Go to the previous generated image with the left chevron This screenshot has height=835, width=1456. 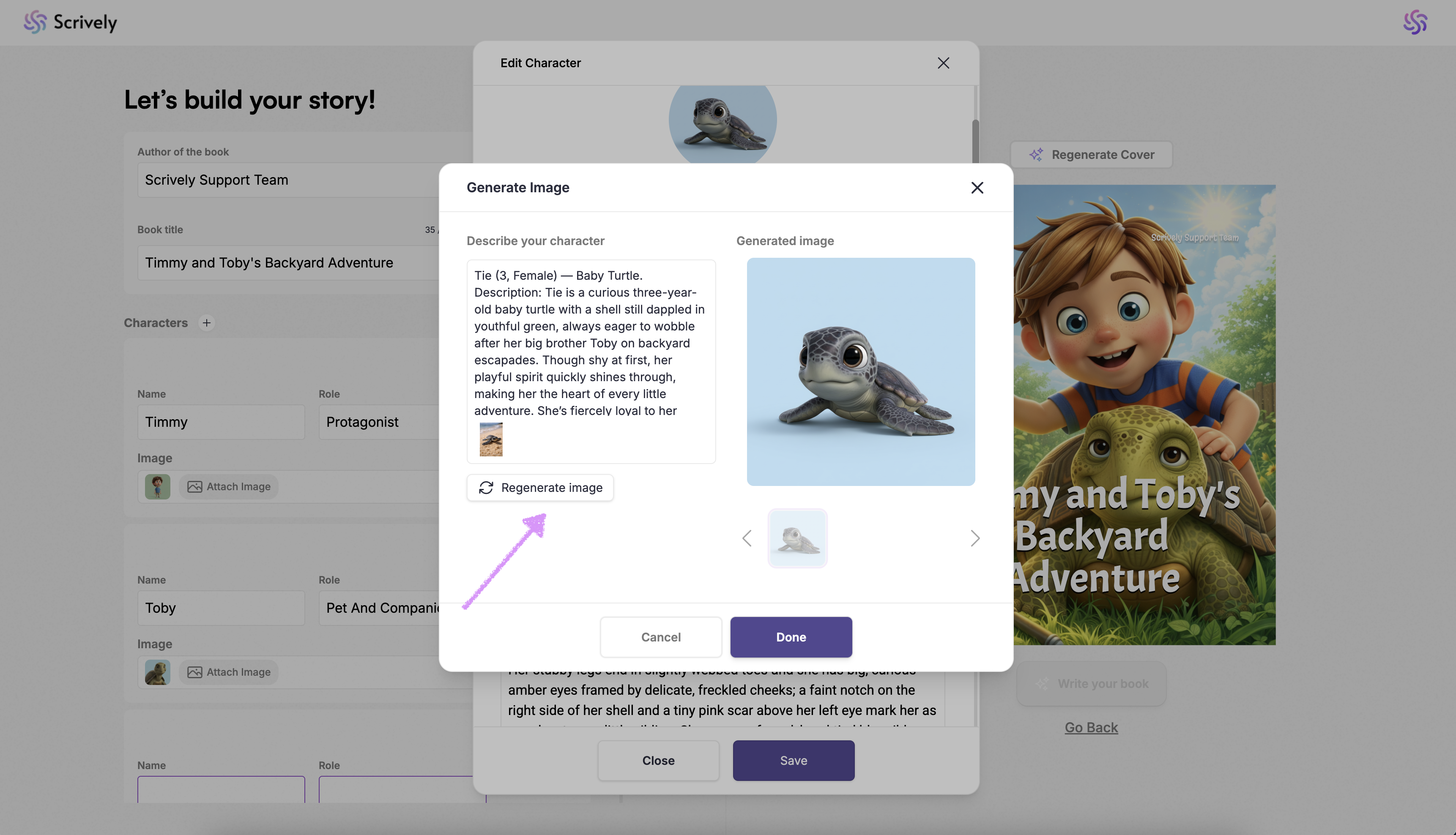(x=746, y=538)
